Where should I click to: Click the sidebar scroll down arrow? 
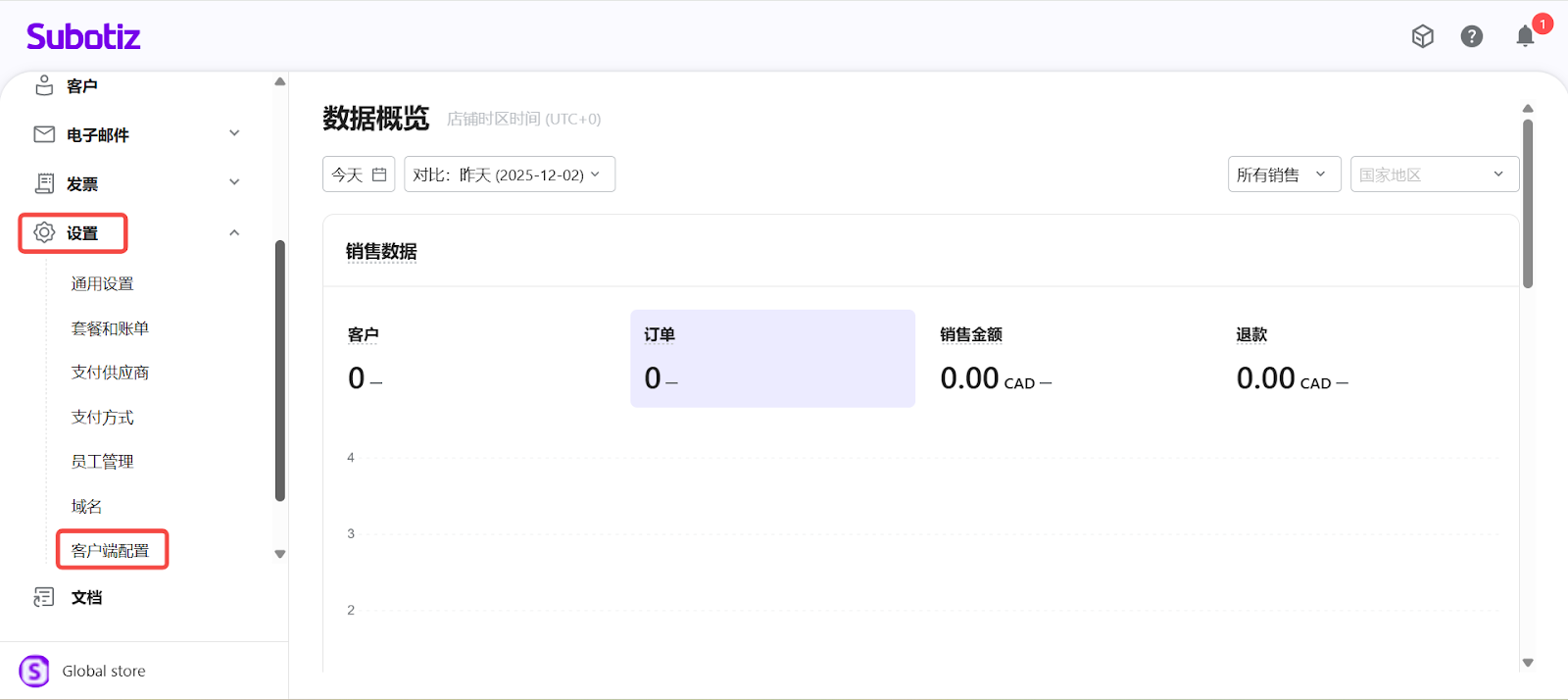(280, 554)
